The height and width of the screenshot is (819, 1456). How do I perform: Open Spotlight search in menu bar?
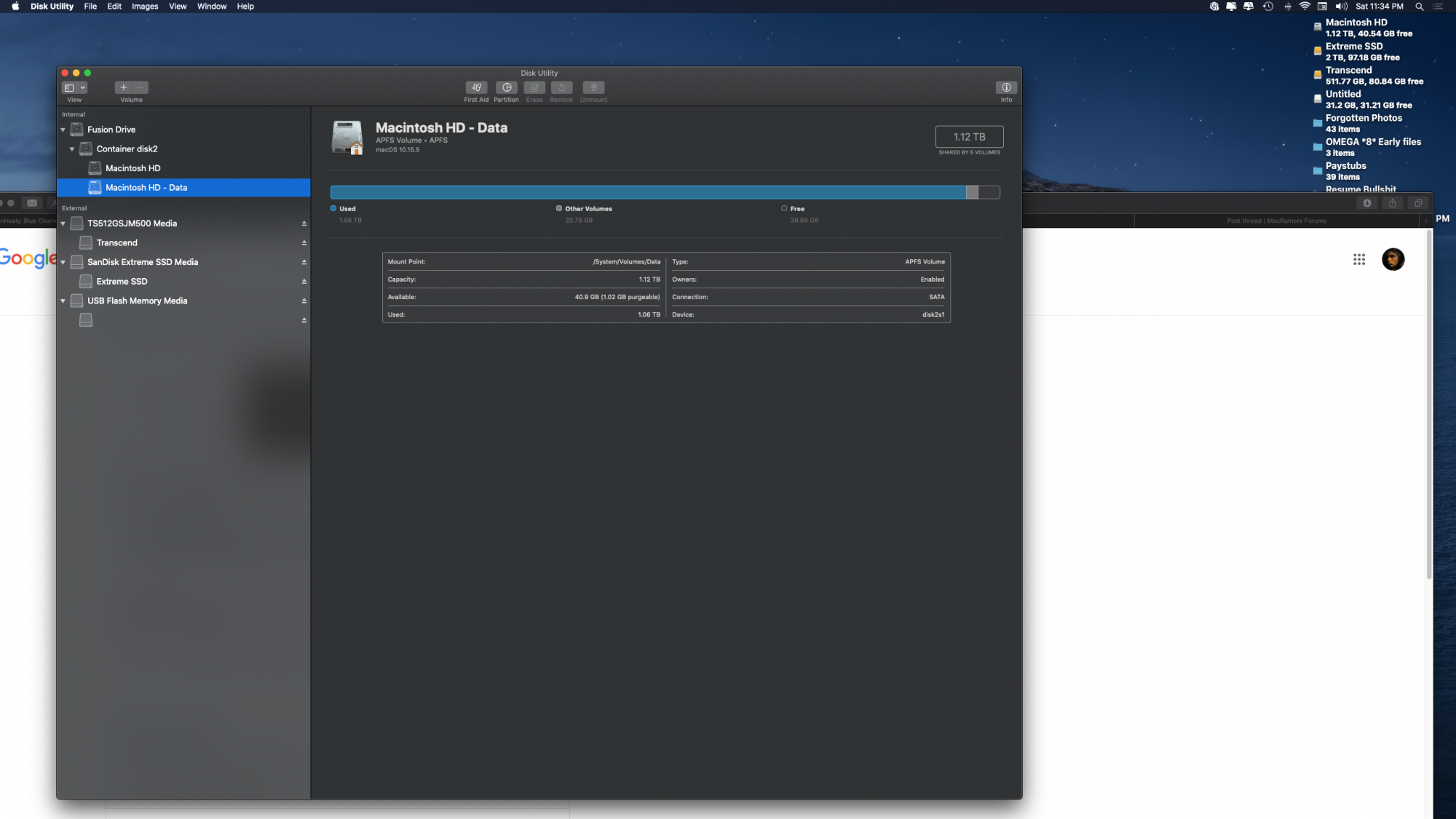1419,7
